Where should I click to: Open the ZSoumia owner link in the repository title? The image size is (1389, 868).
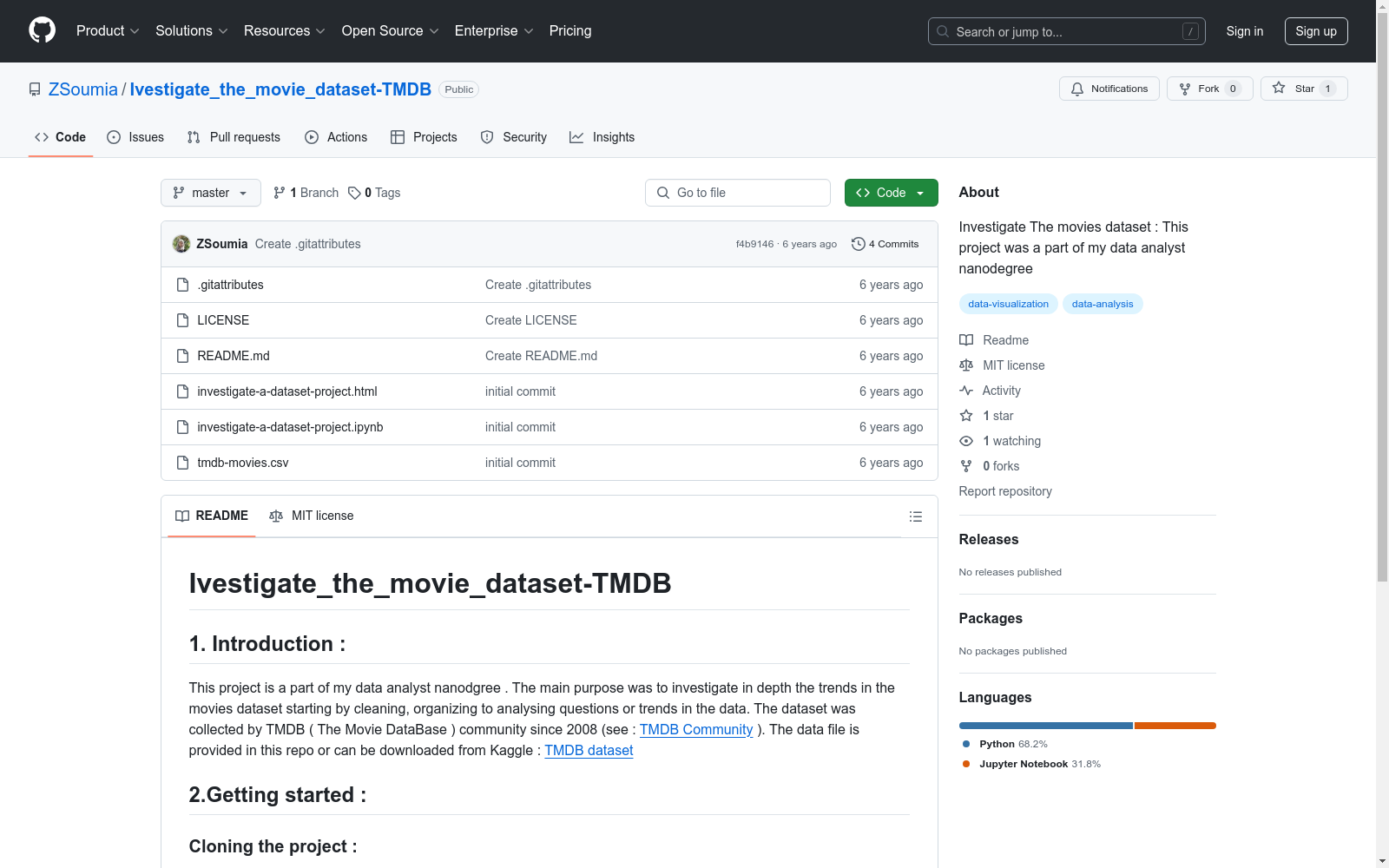82,89
